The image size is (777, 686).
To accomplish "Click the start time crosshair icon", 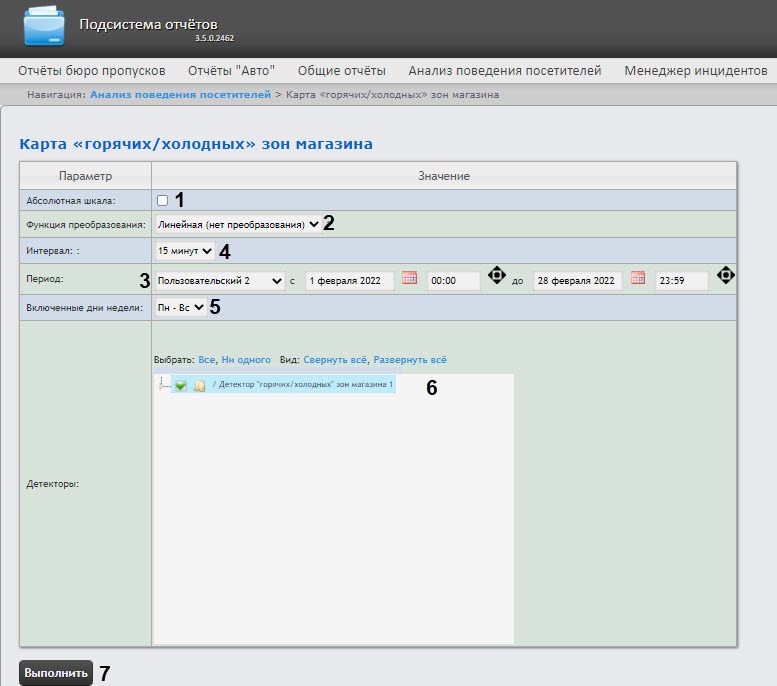I will tap(496, 275).
